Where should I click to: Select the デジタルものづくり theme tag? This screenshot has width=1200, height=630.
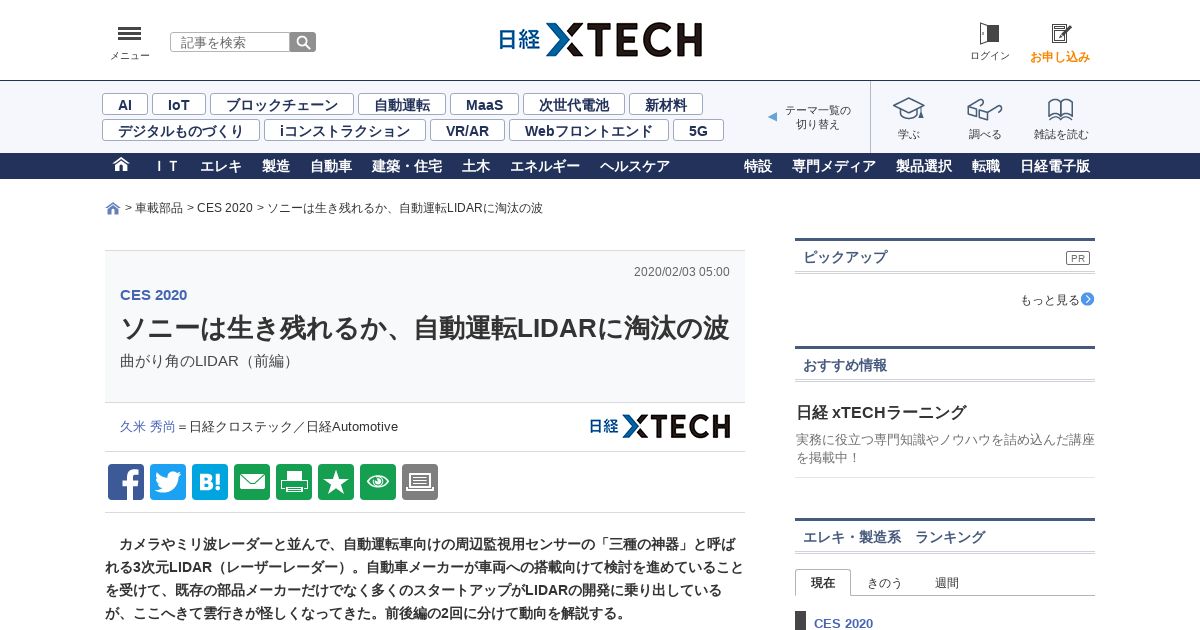[181, 130]
